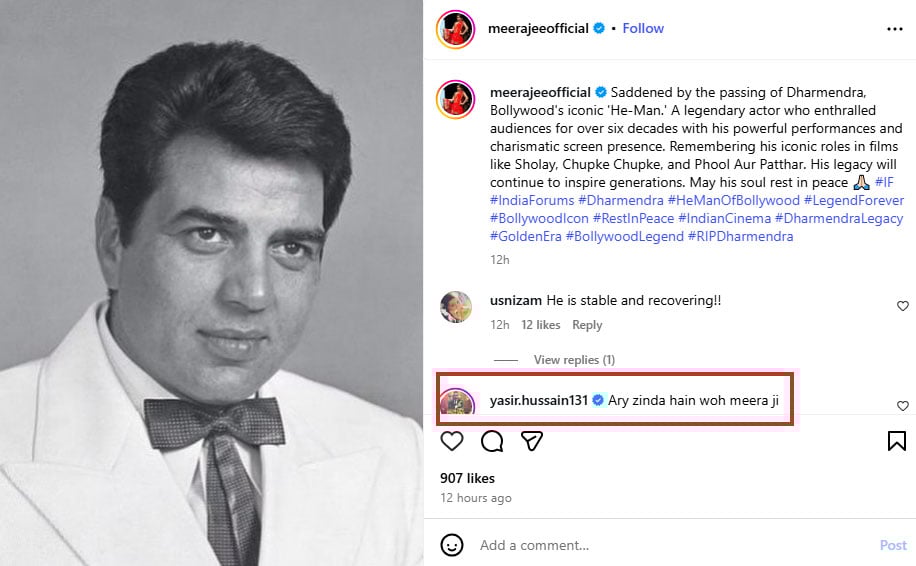916x566 pixels.
Task: View the 12 likes on usnizam's comment
Action: pos(541,325)
